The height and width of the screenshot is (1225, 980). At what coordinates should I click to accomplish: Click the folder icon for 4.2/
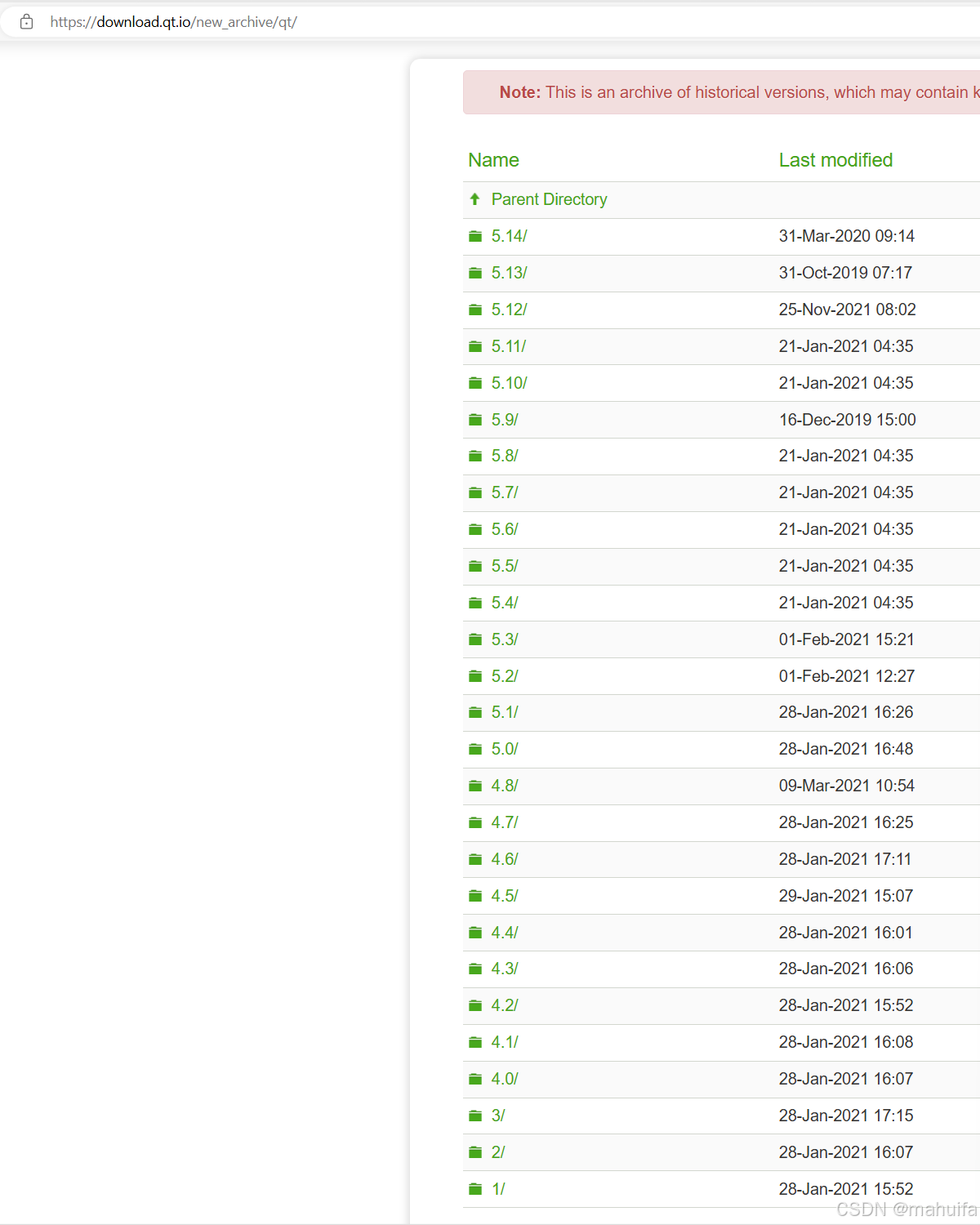coord(475,1005)
